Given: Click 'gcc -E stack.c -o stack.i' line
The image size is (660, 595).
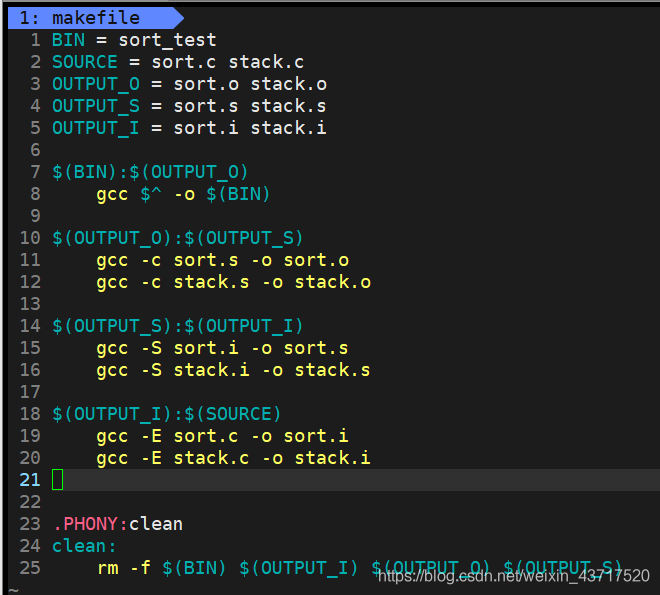Looking at the screenshot, I should click(234, 458).
